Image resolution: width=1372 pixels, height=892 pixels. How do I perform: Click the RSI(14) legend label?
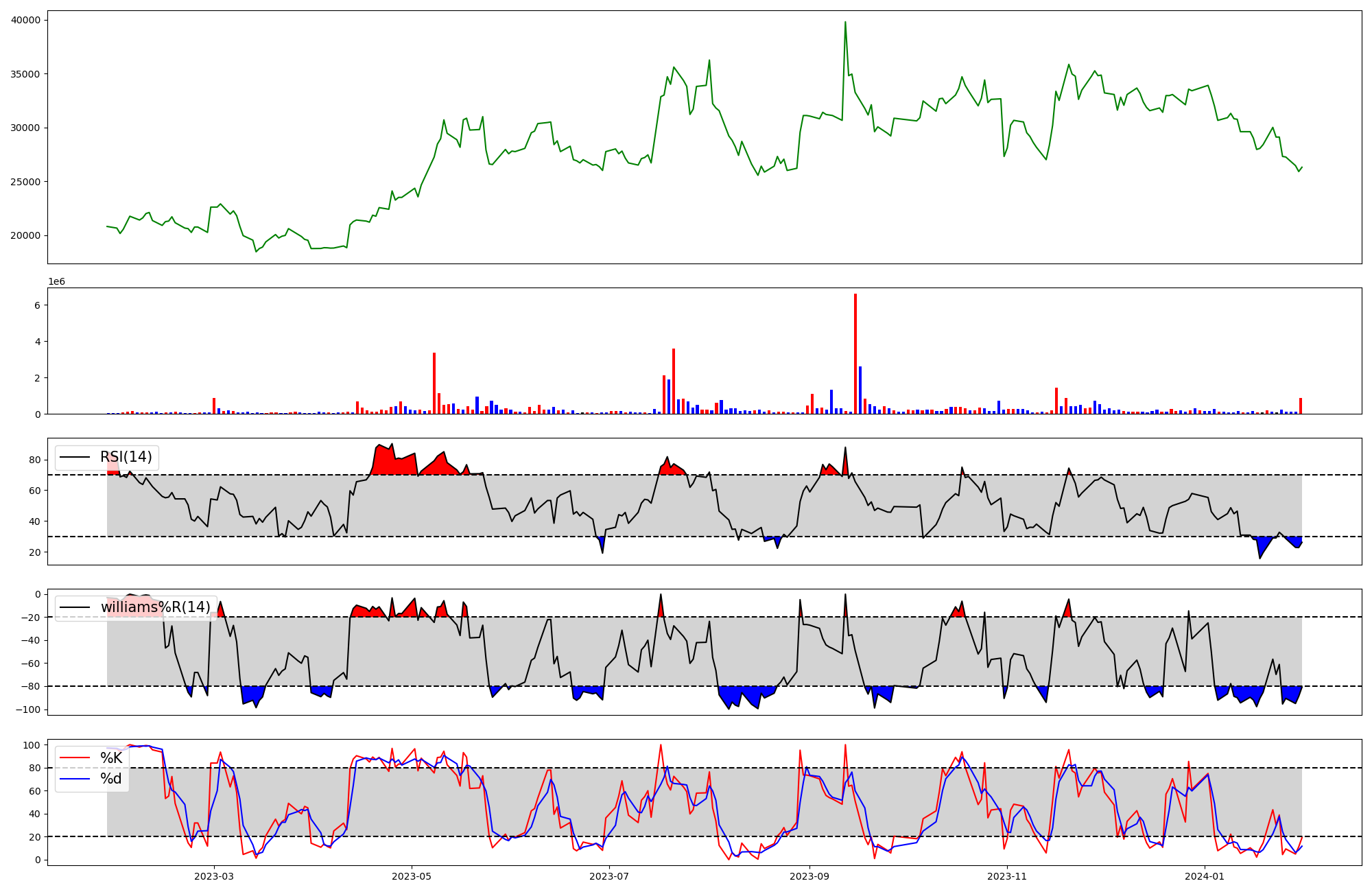click(x=126, y=457)
